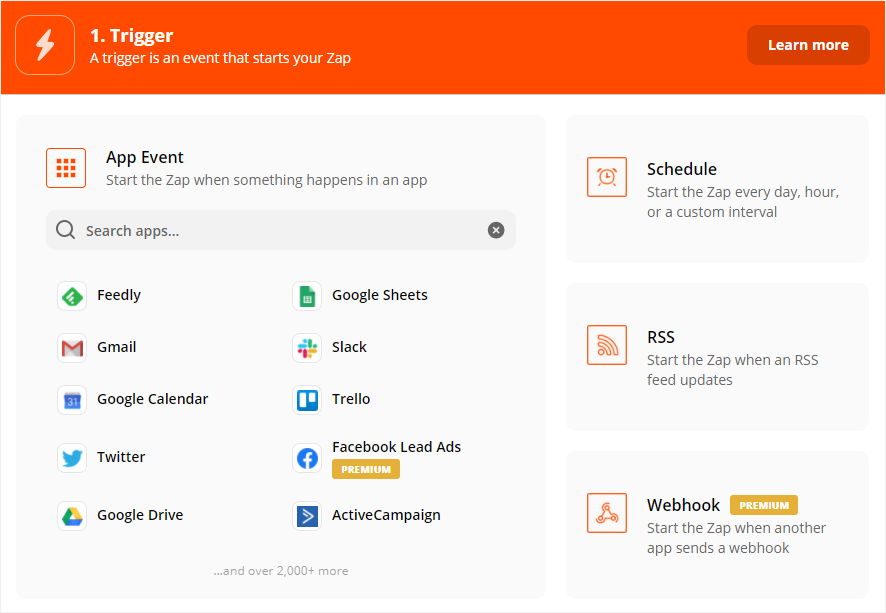Select the Webhook trigger title
The width and height of the screenshot is (886, 613).
click(x=683, y=505)
